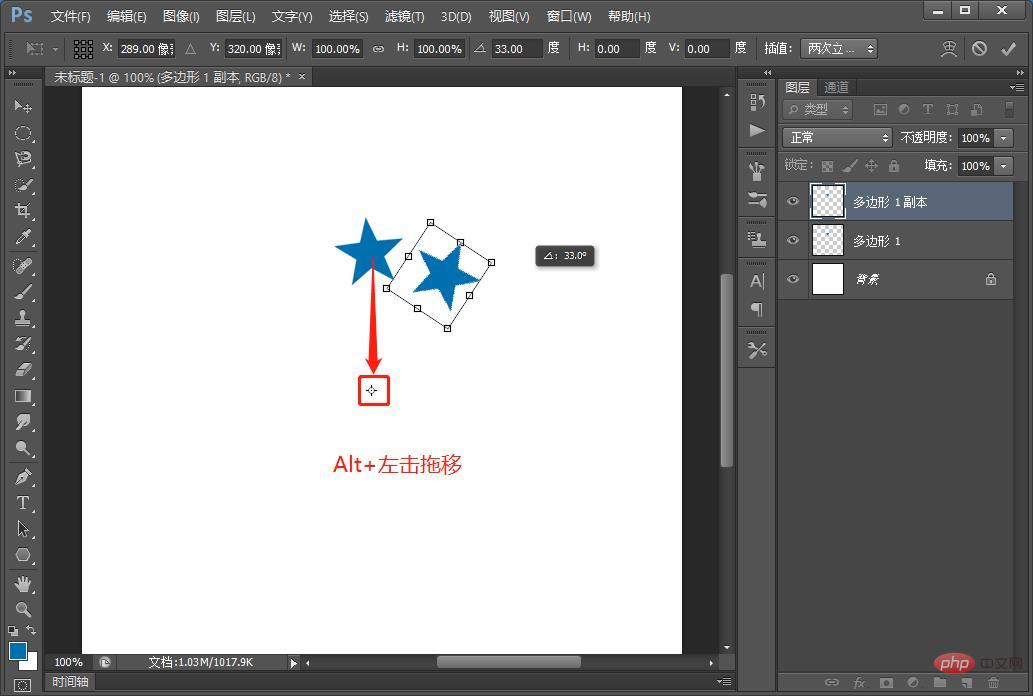Select the Pen tool
Screen dimensions: 1033x696
23,477
